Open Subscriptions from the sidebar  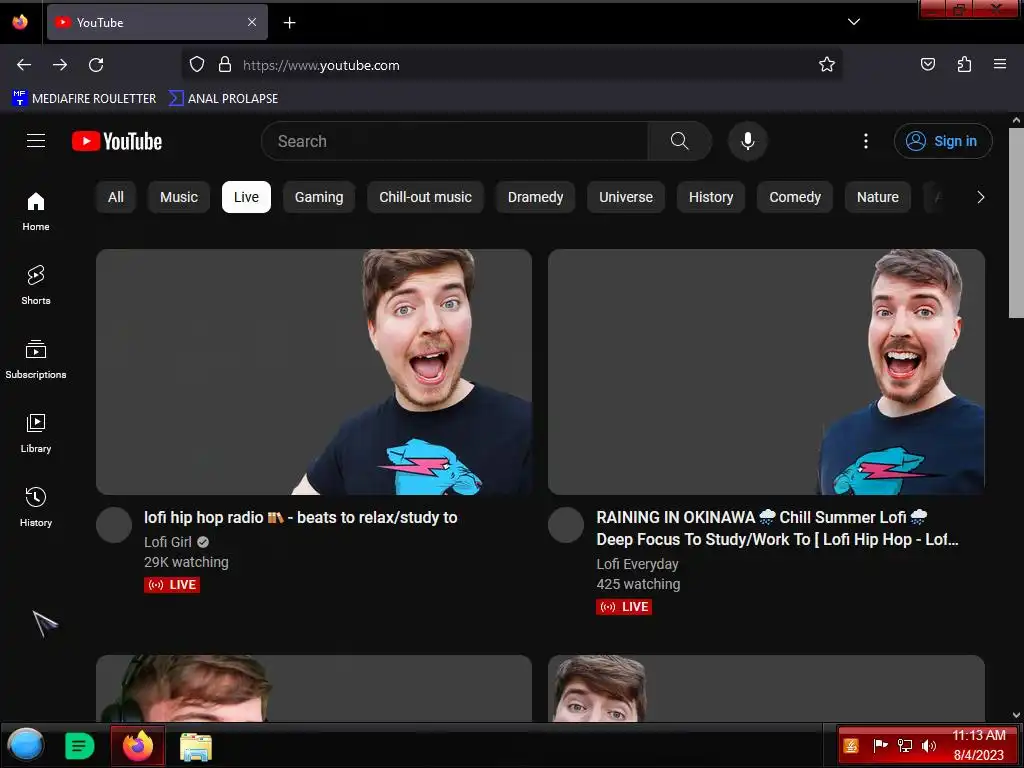pyautogui.click(x=36, y=360)
